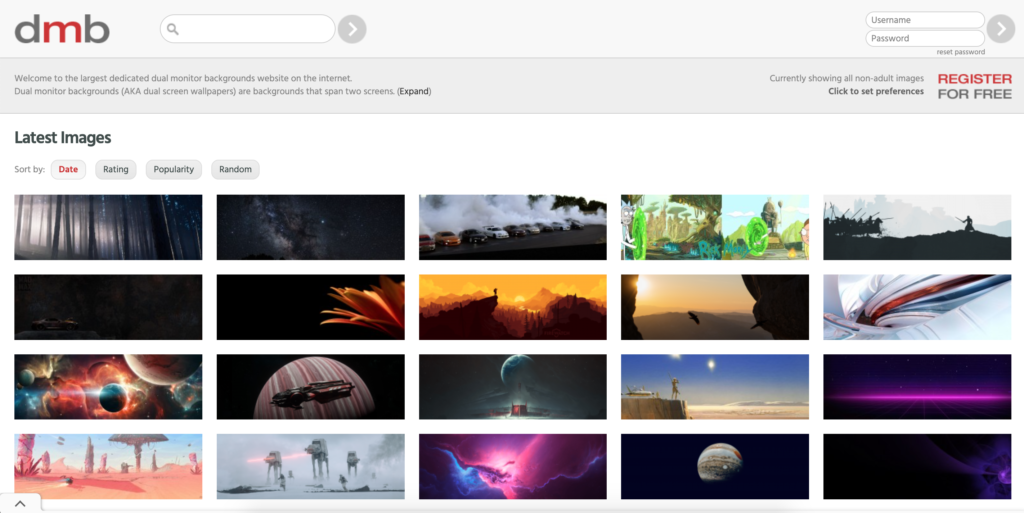
Task: Click the reset password link
Action: 961,52
